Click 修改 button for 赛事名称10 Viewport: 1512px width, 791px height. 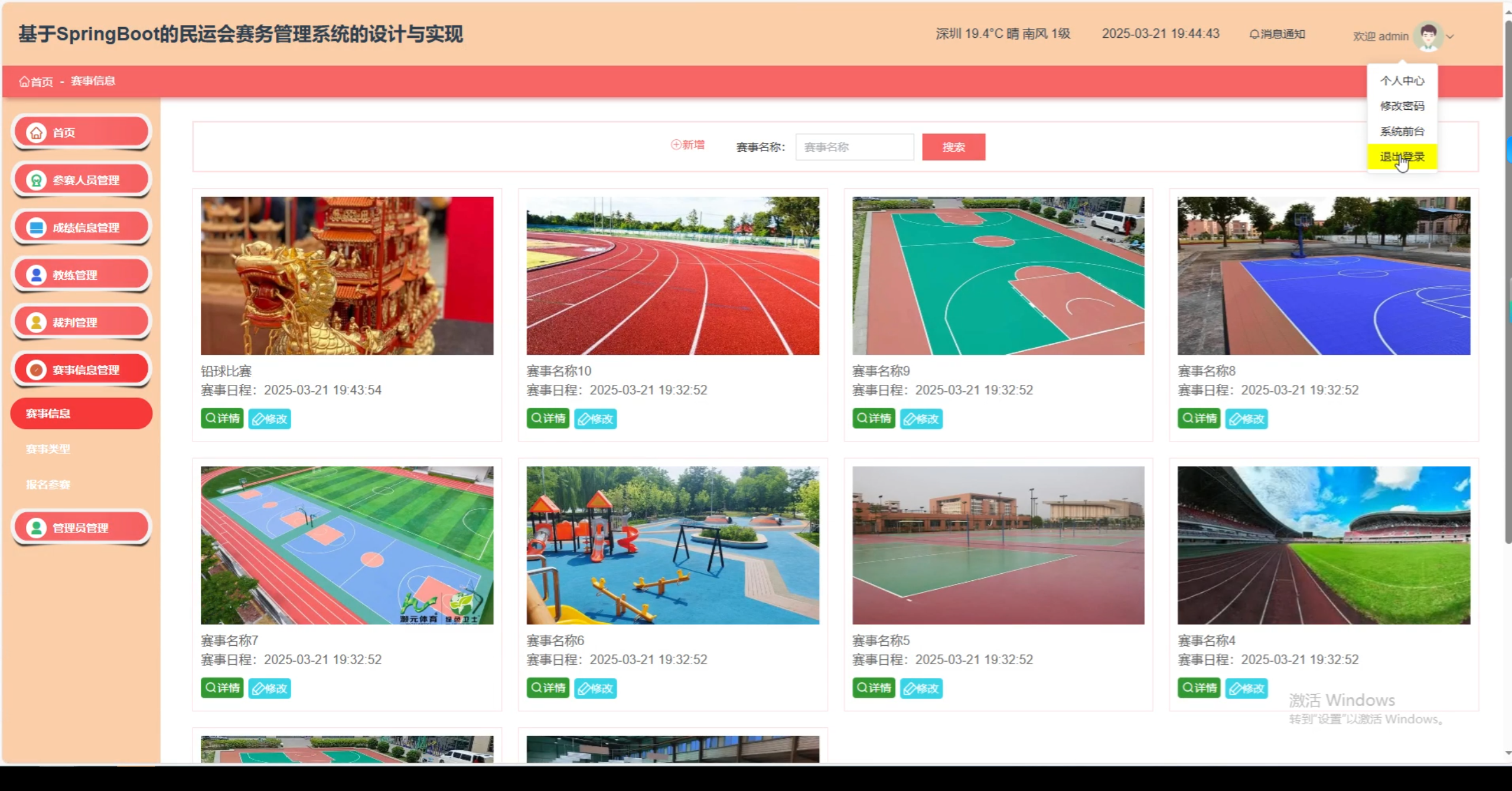(595, 419)
